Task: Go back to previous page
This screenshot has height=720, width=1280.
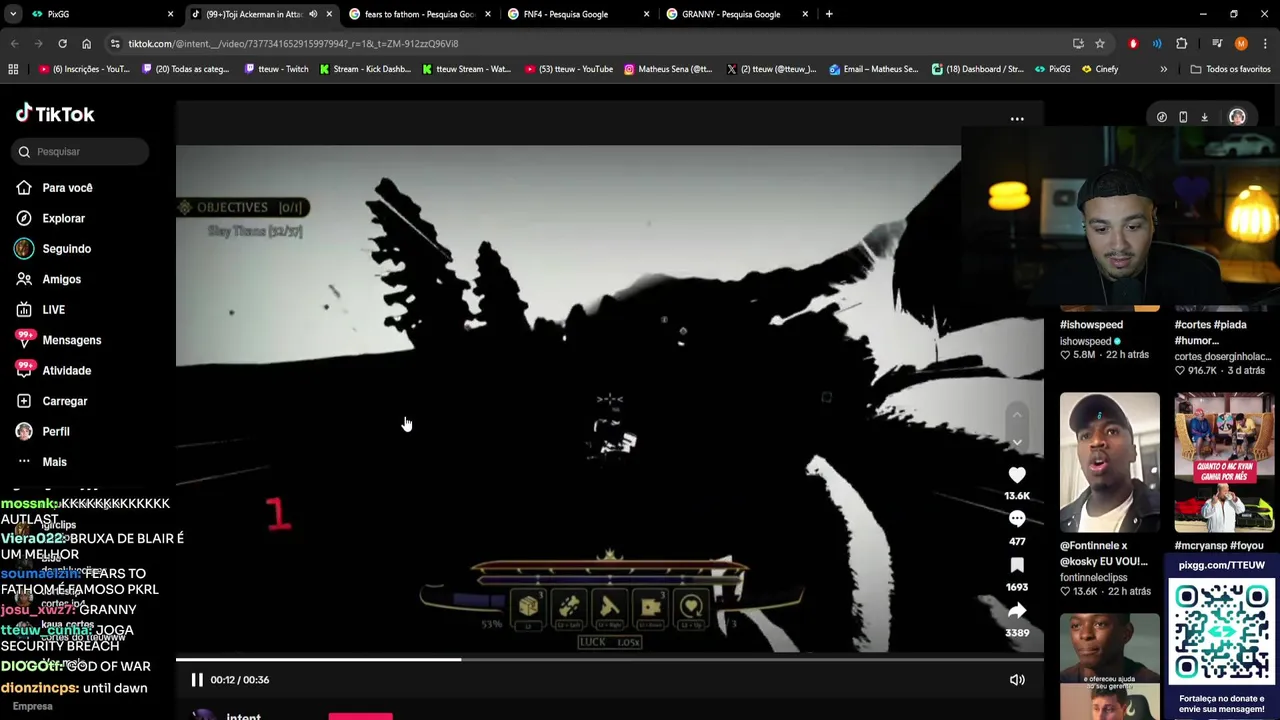Action: pyautogui.click(x=14, y=44)
